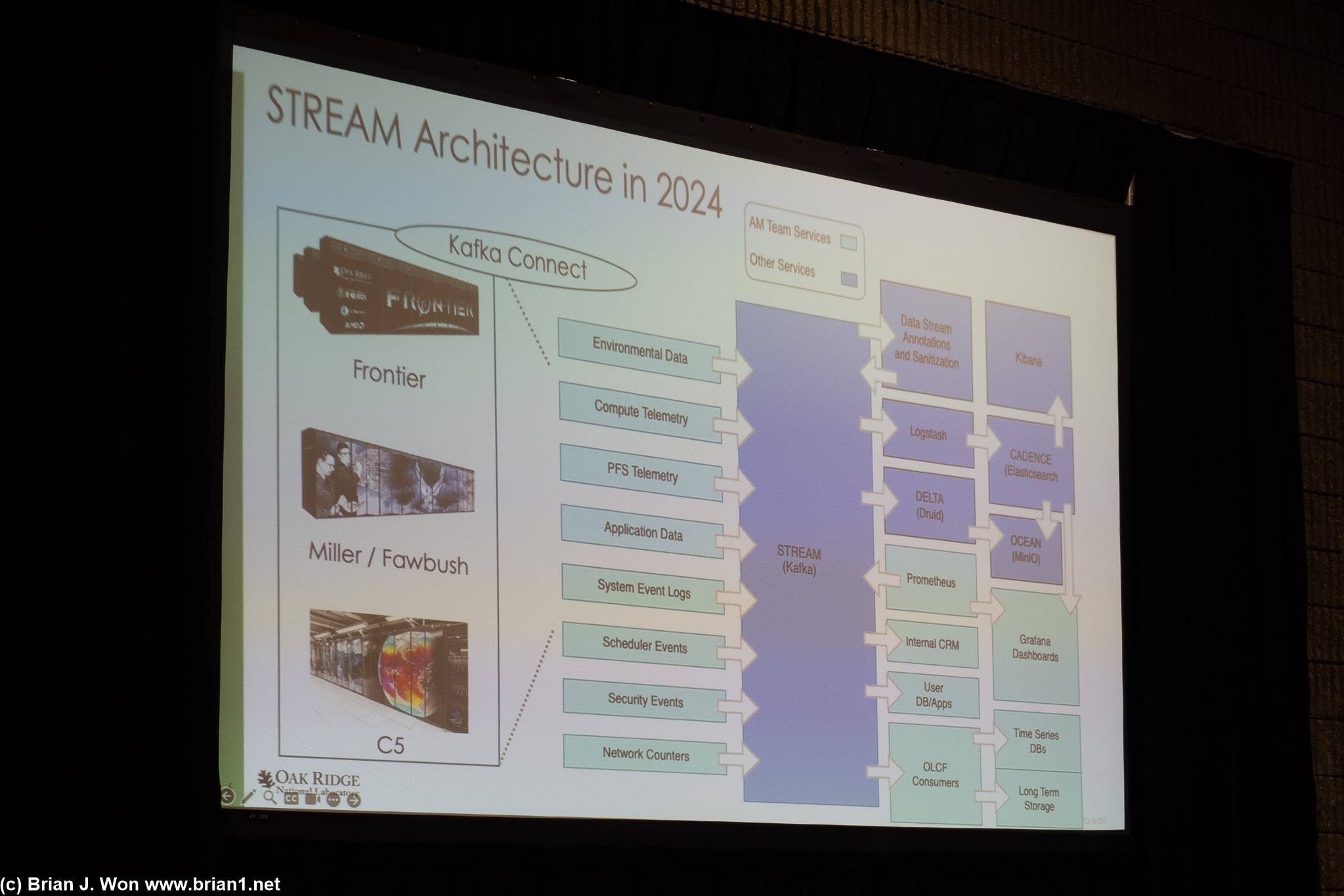The height and width of the screenshot is (896, 1344).
Task: Go to the previous slide arrow
Action: (x=227, y=796)
